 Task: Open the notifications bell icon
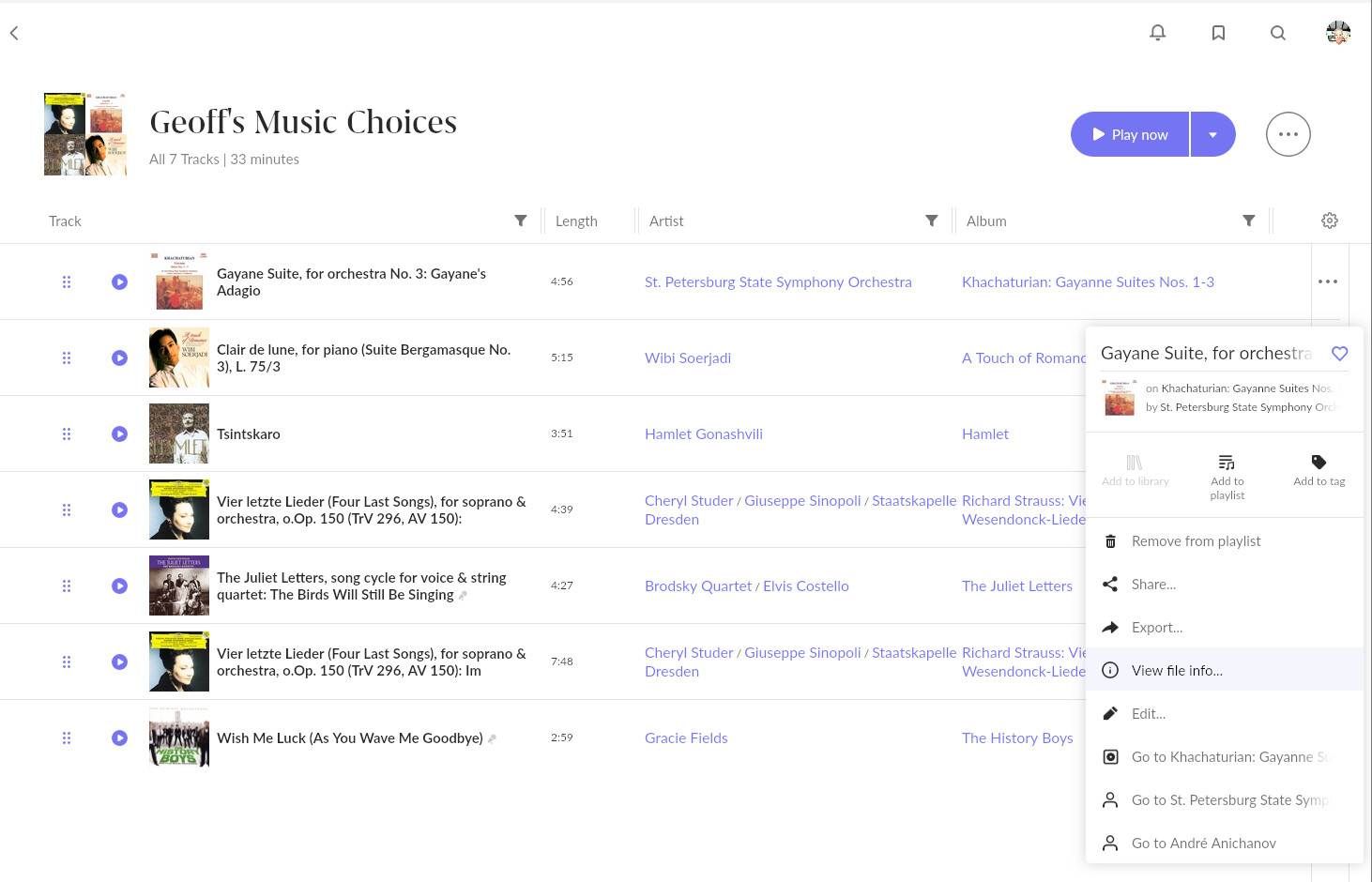(x=1158, y=33)
